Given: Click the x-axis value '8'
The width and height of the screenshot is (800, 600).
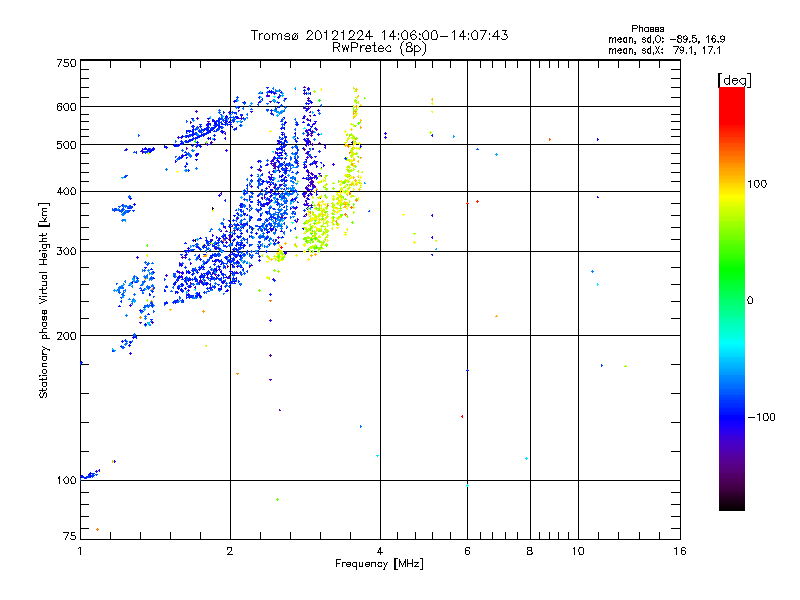Looking at the screenshot, I should click(x=530, y=551).
